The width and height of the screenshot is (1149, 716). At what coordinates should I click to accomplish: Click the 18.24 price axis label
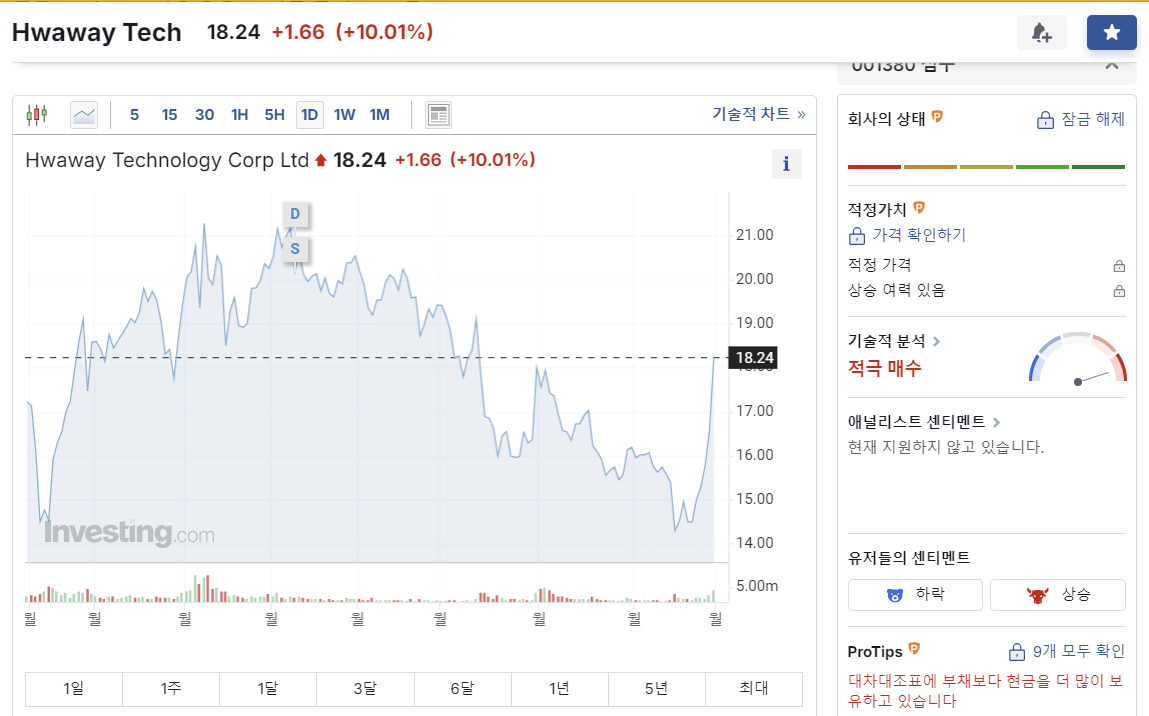click(752, 357)
